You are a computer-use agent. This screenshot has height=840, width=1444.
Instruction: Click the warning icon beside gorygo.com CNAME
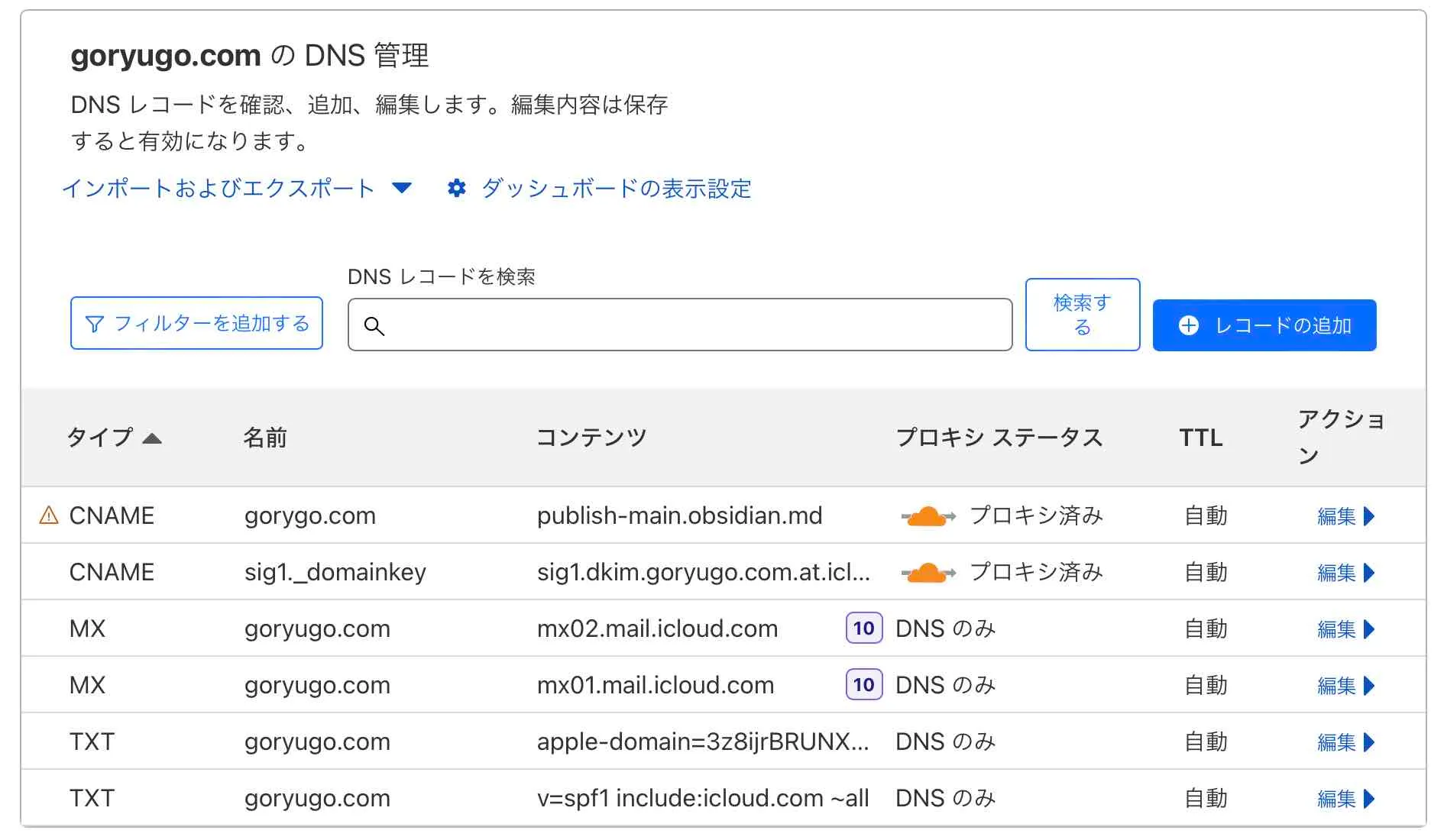(48, 515)
